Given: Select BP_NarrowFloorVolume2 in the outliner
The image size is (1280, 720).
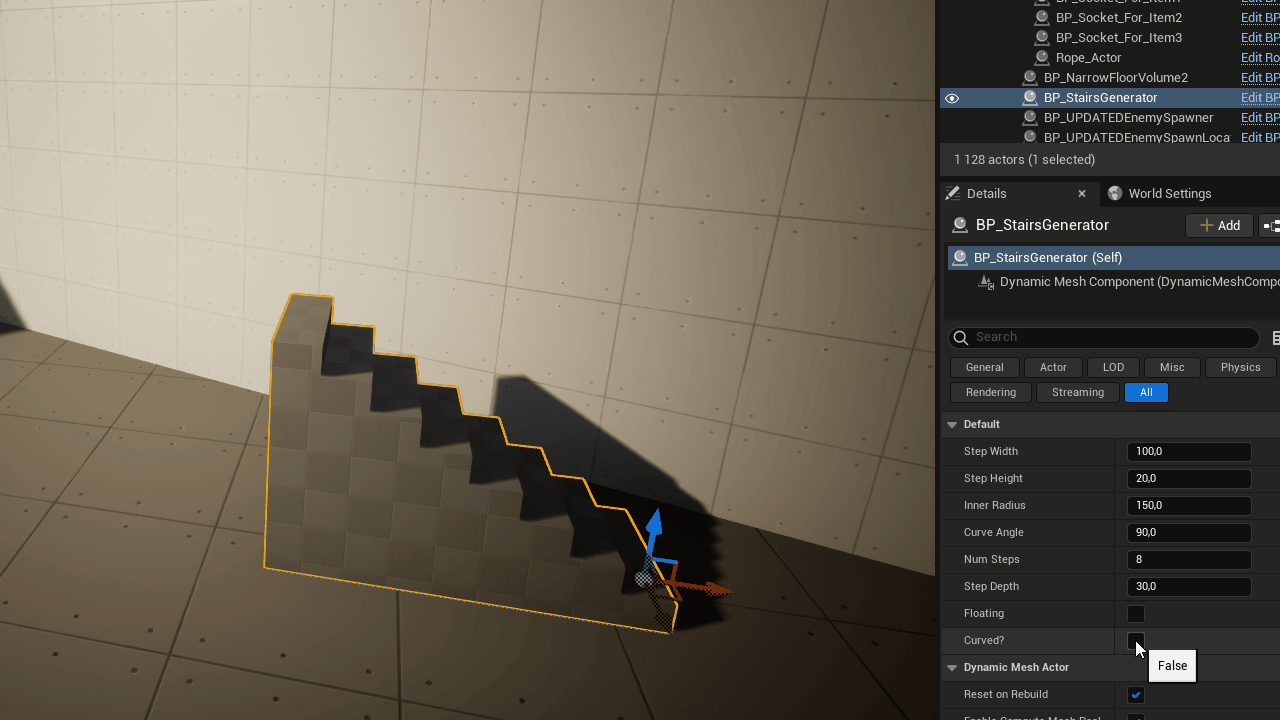Looking at the screenshot, I should [1116, 78].
